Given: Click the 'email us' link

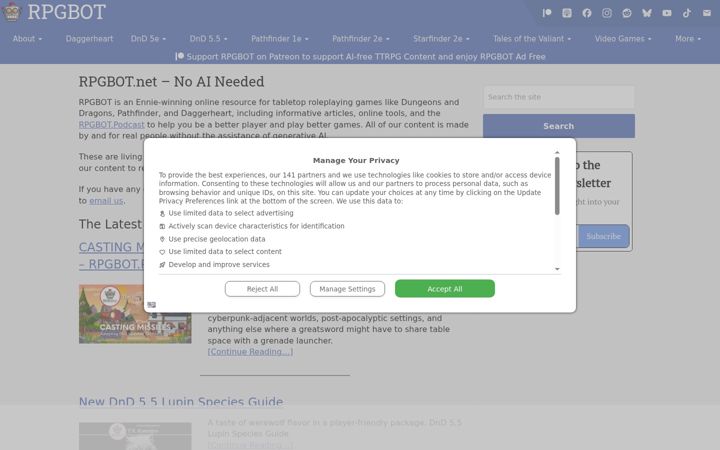Looking at the screenshot, I should pyautogui.click(x=106, y=201).
